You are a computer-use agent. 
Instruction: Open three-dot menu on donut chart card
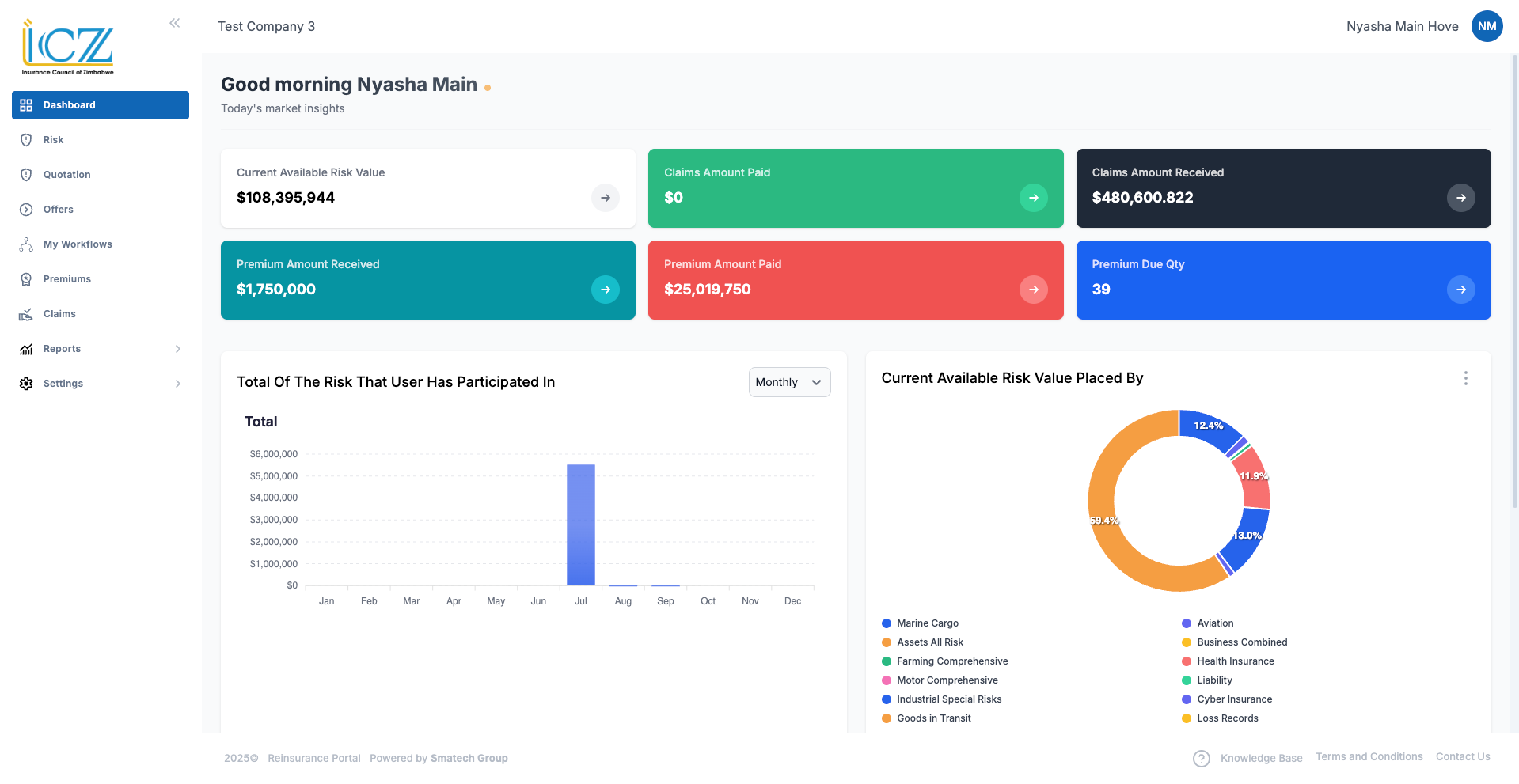[1465, 378]
